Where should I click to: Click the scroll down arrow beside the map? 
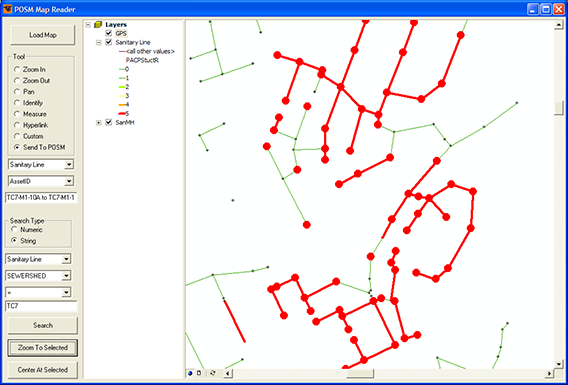[559, 364]
